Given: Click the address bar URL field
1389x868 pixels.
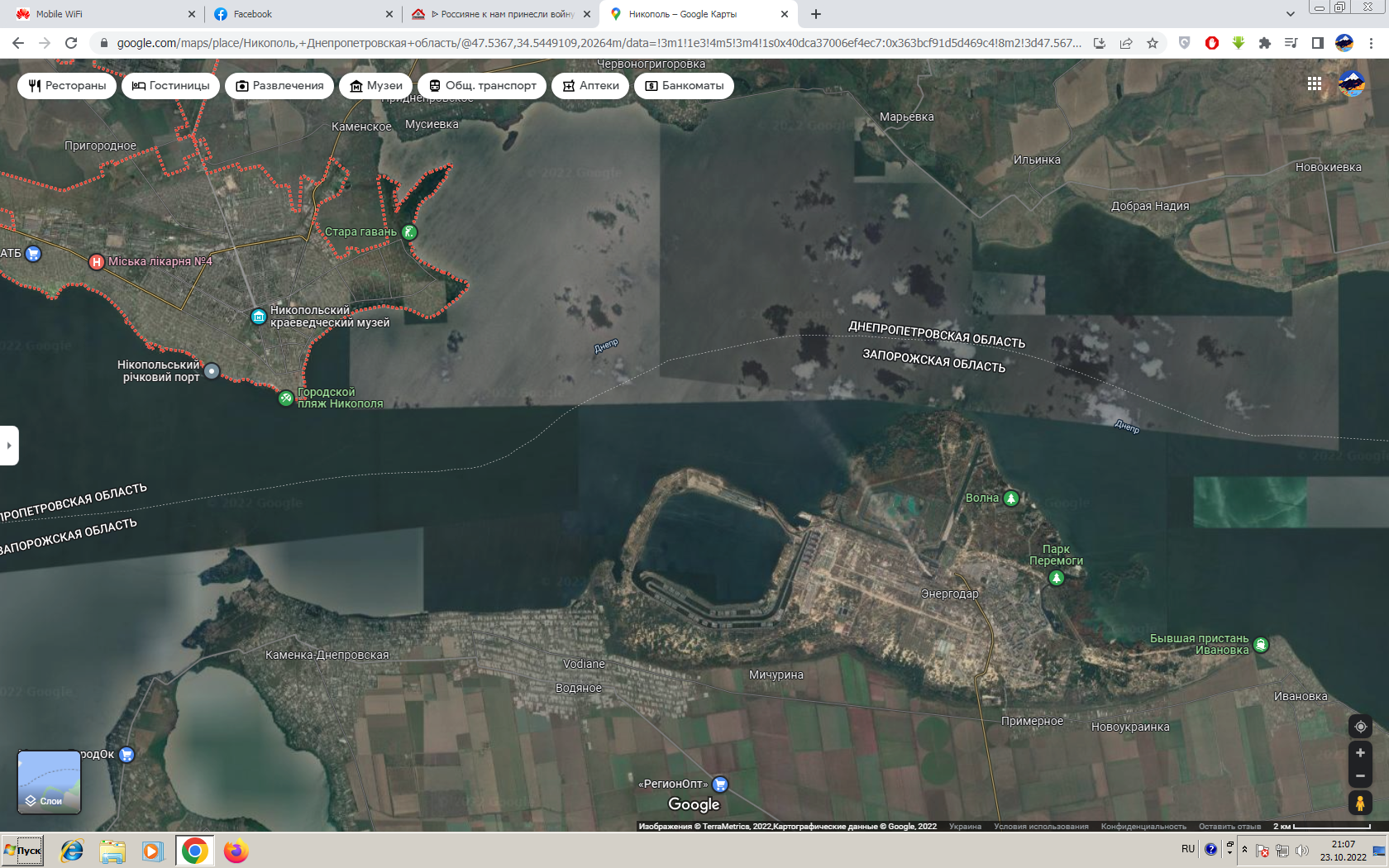Looking at the screenshot, I should tap(595, 43).
